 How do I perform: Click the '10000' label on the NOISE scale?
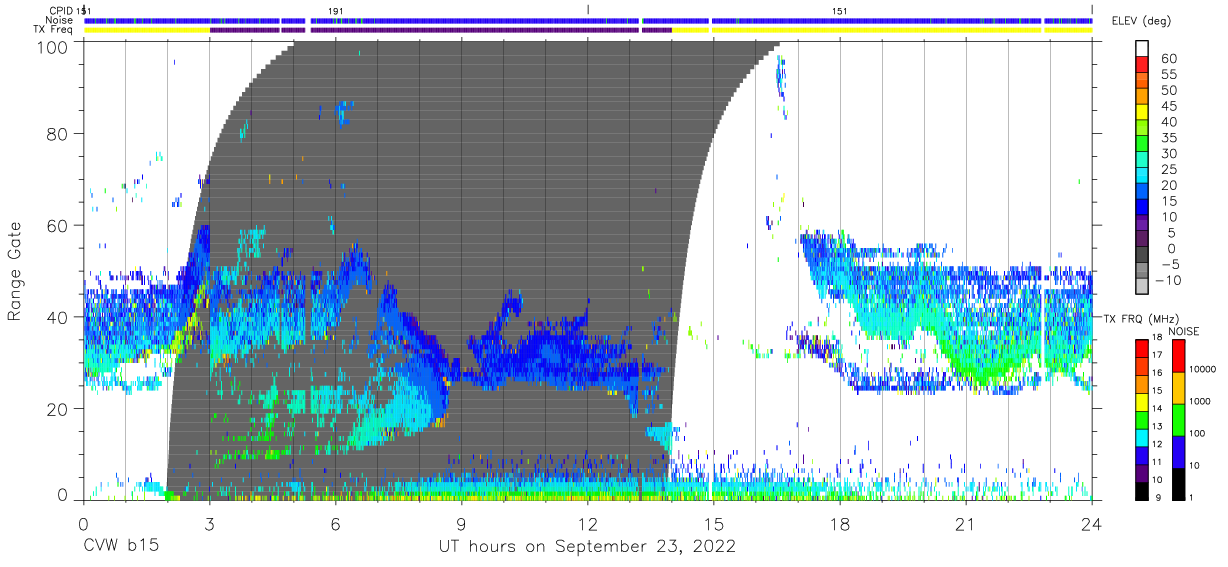(1201, 370)
